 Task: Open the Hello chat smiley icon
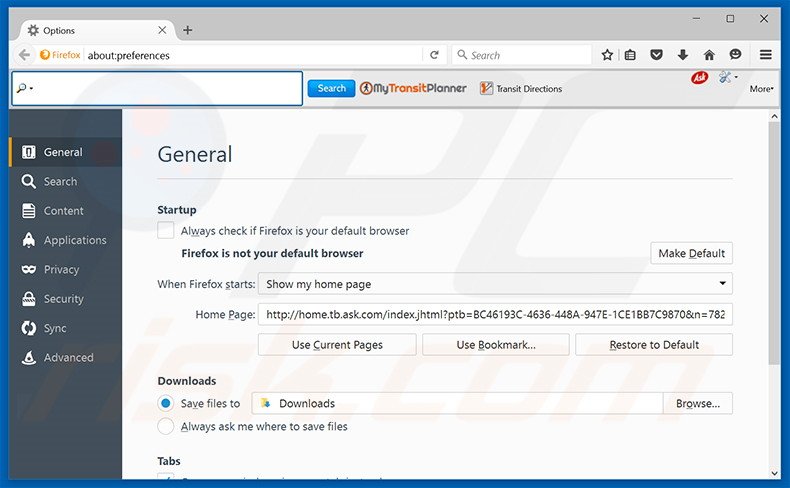[x=736, y=54]
